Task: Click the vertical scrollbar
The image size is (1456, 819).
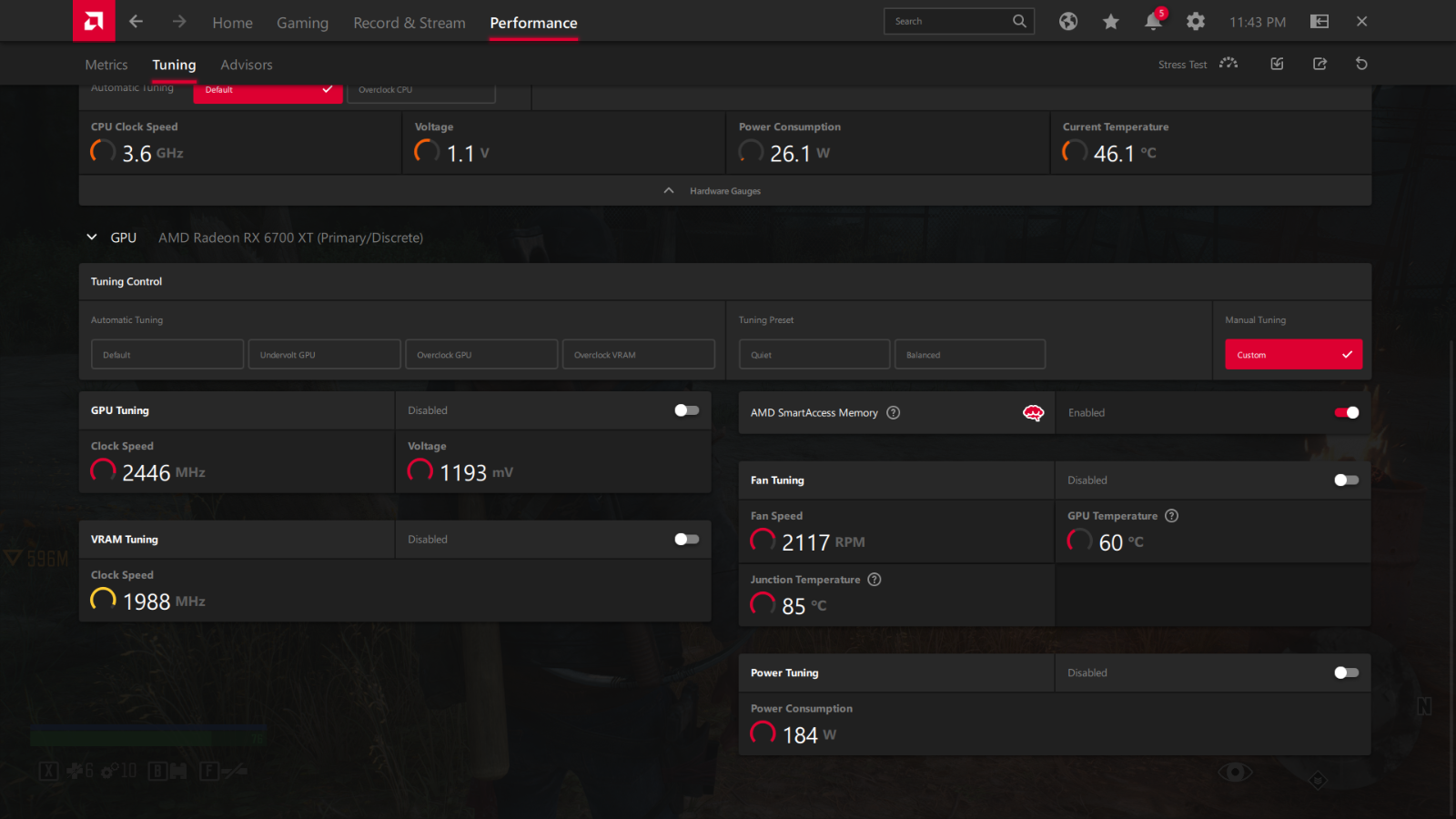Action: click(1451, 577)
